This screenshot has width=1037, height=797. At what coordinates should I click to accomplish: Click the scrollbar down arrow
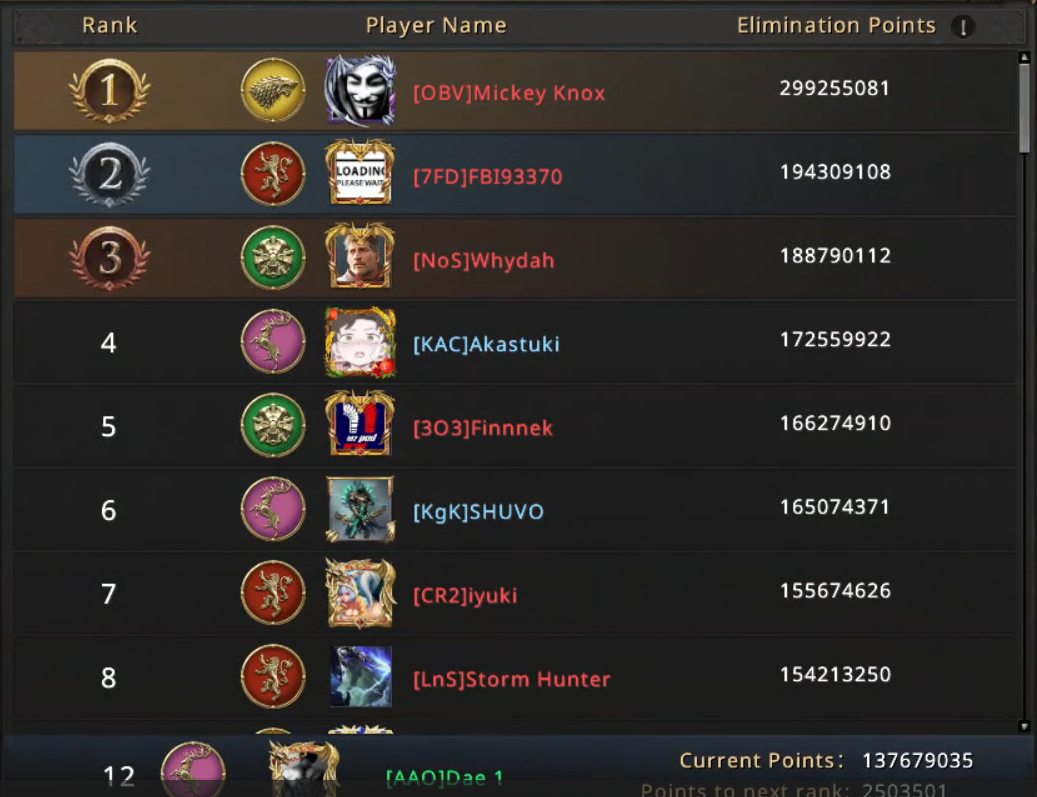coord(1024,726)
